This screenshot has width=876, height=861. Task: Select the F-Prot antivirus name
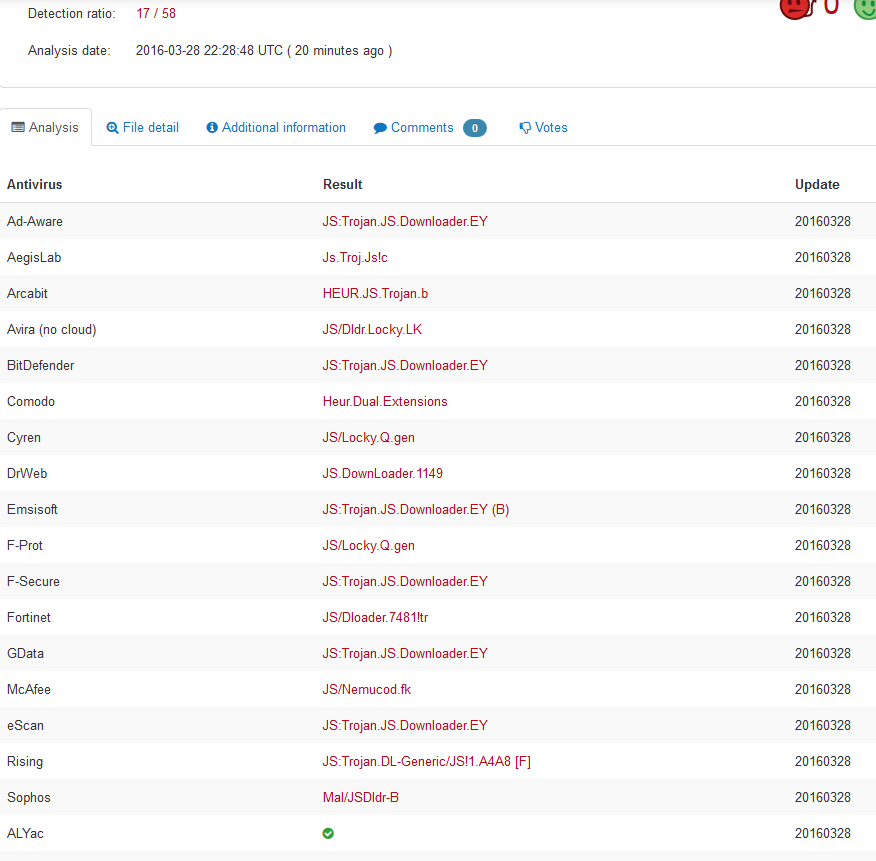[25, 545]
